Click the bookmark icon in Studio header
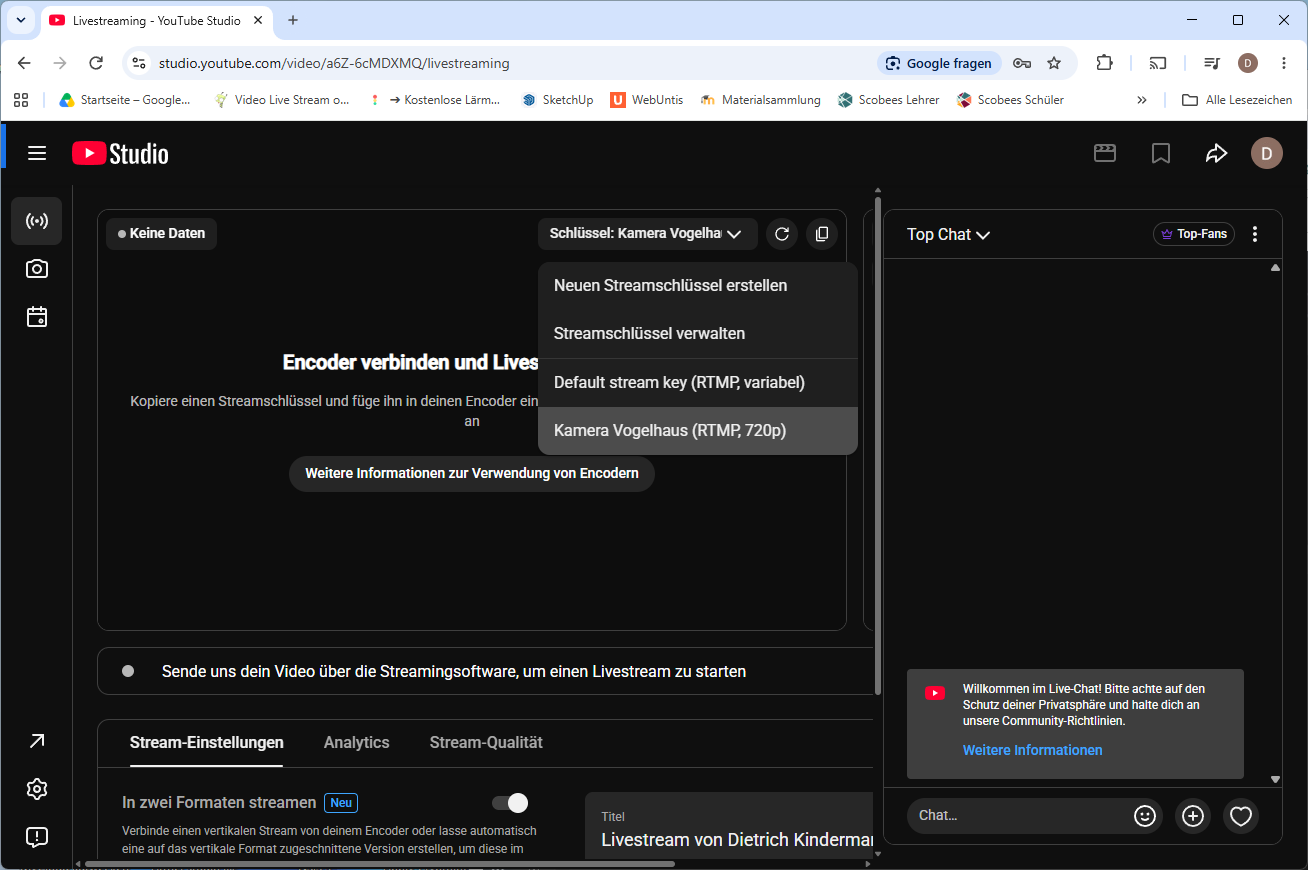Image resolution: width=1308 pixels, height=870 pixels. (1161, 153)
